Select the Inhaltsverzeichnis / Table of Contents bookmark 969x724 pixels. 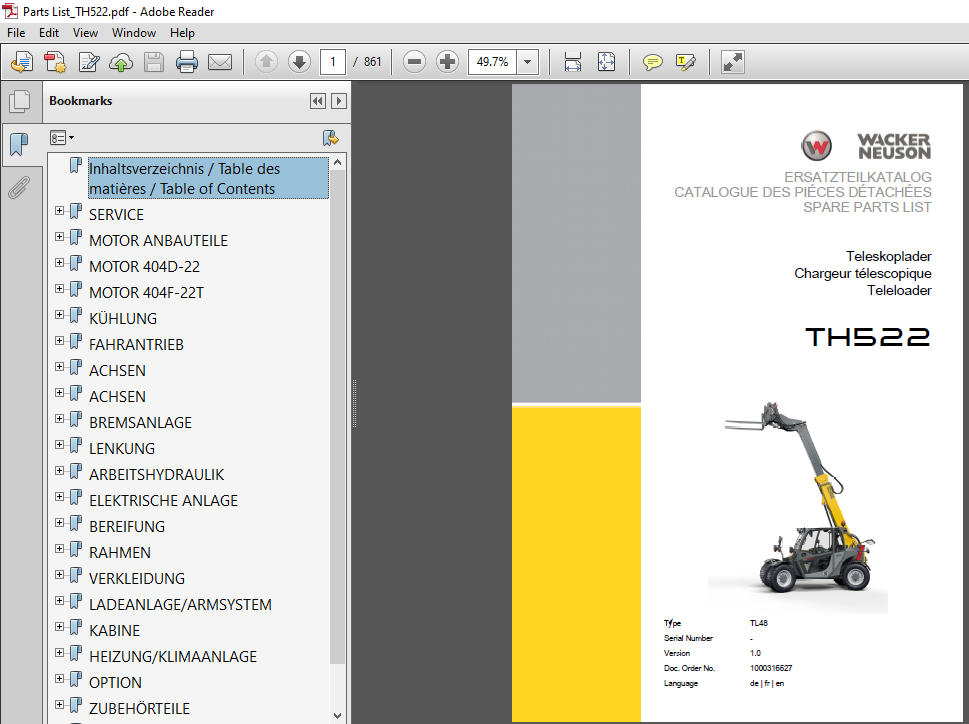208,179
